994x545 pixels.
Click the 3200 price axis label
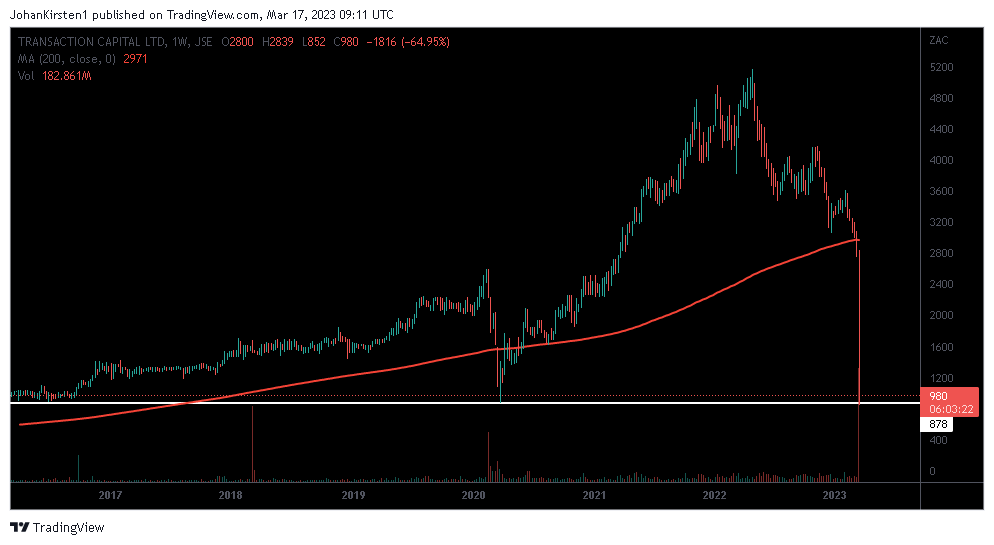(x=941, y=222)
